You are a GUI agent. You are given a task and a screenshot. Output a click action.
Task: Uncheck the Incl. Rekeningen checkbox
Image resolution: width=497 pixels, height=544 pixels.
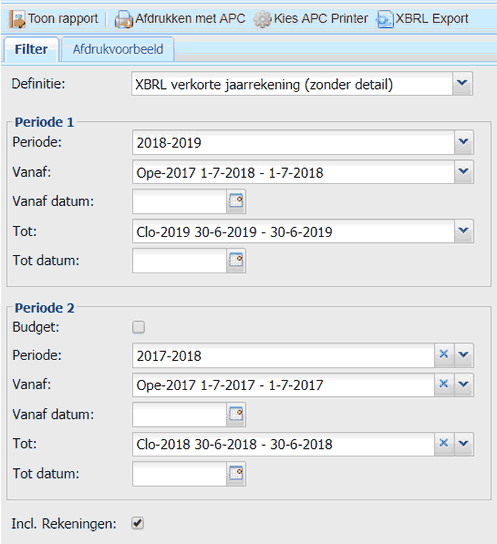138,523
